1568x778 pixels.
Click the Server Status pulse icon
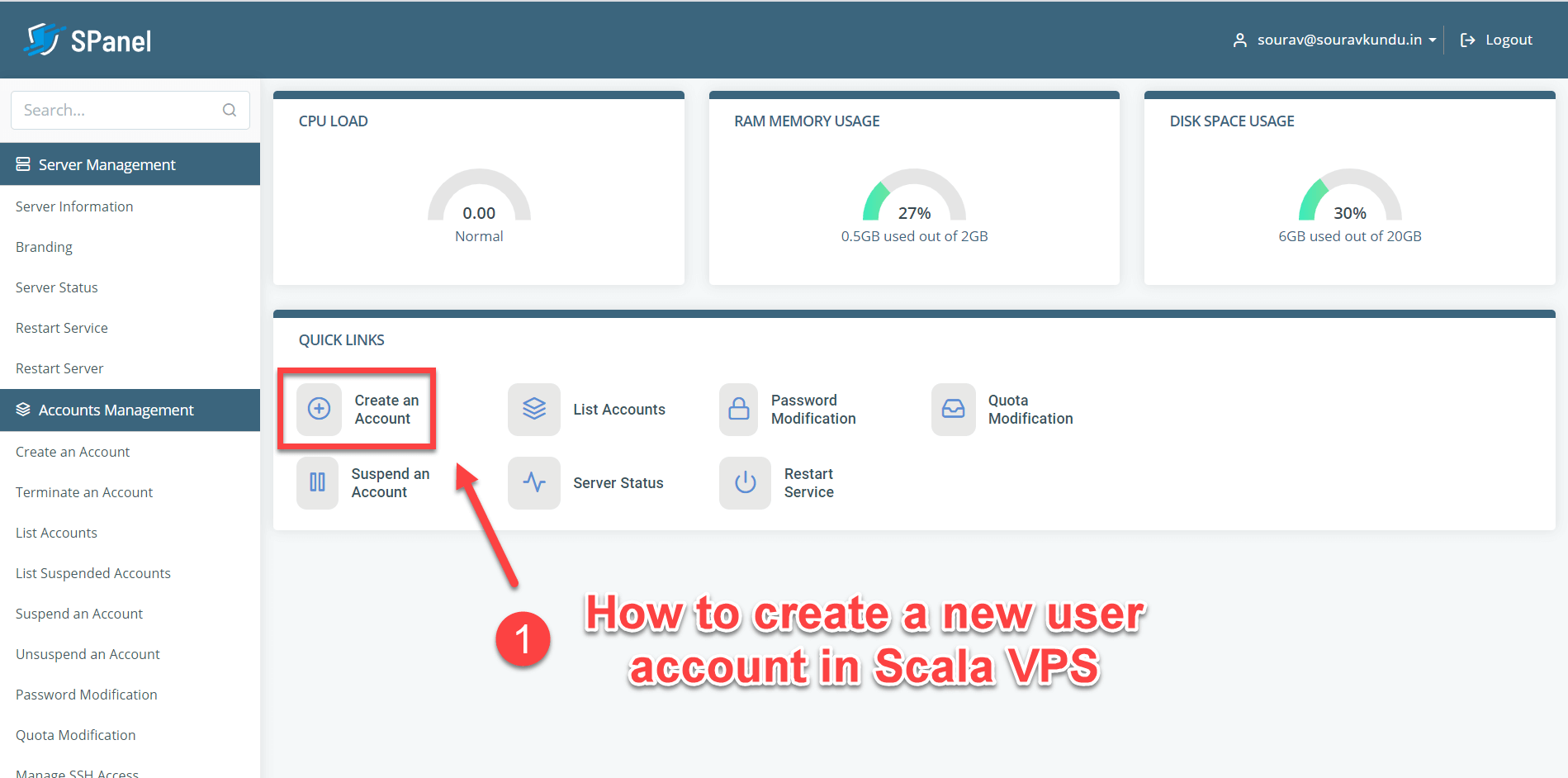coord(534,482)
